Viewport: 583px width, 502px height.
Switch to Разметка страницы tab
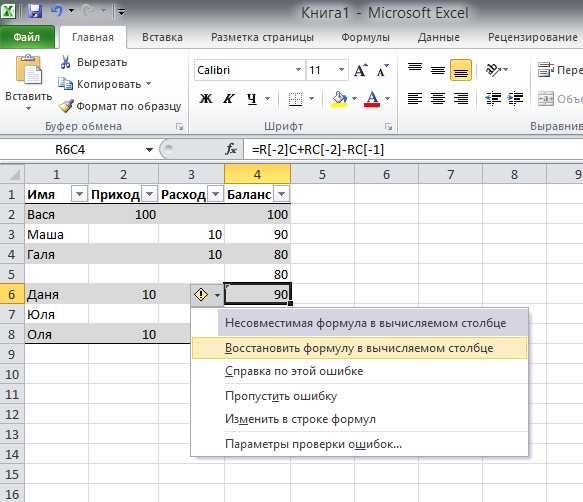[262, 37]
